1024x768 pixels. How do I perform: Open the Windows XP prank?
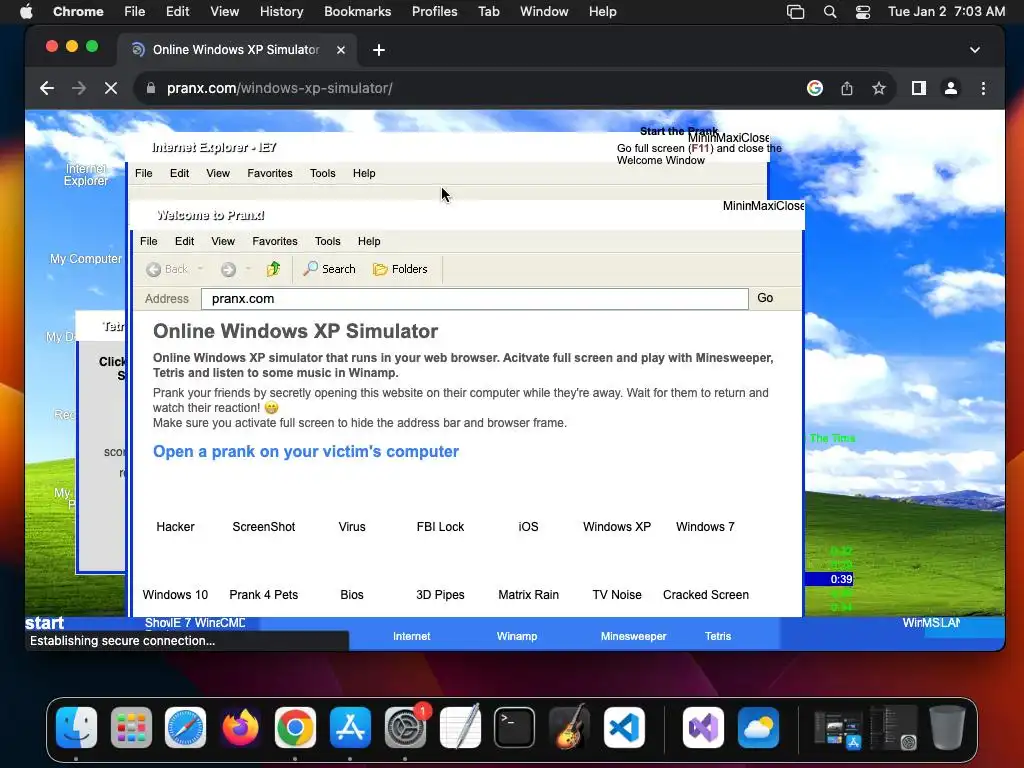(x=617, y=527)
